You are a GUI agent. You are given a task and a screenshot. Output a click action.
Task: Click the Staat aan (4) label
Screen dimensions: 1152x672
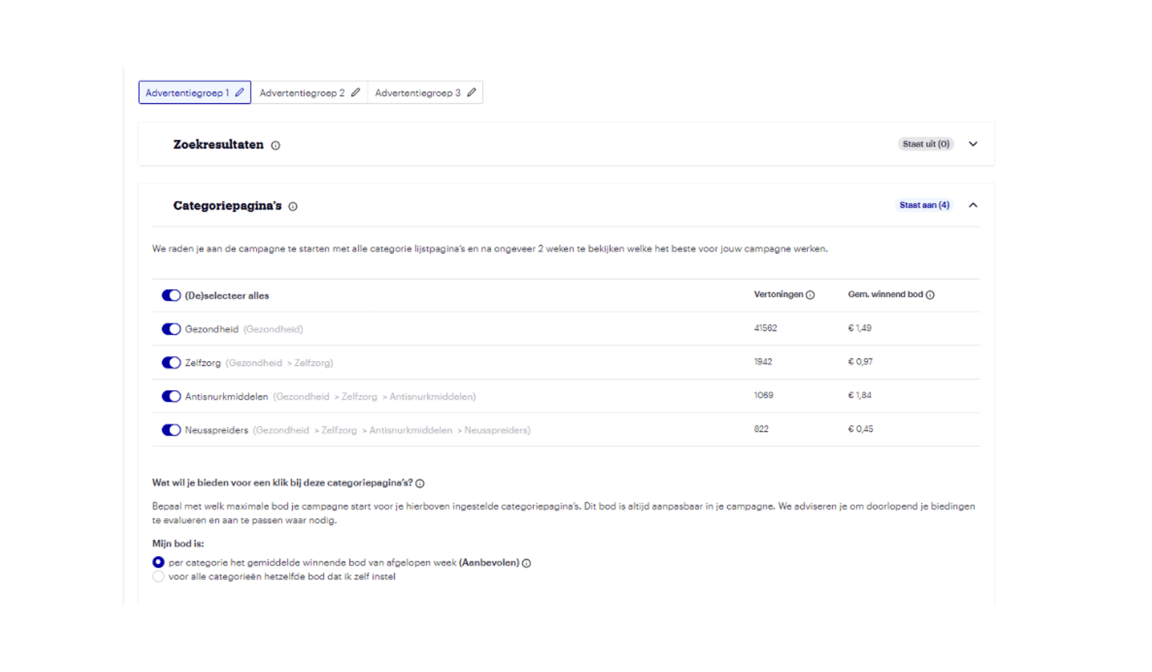(925, 205)
